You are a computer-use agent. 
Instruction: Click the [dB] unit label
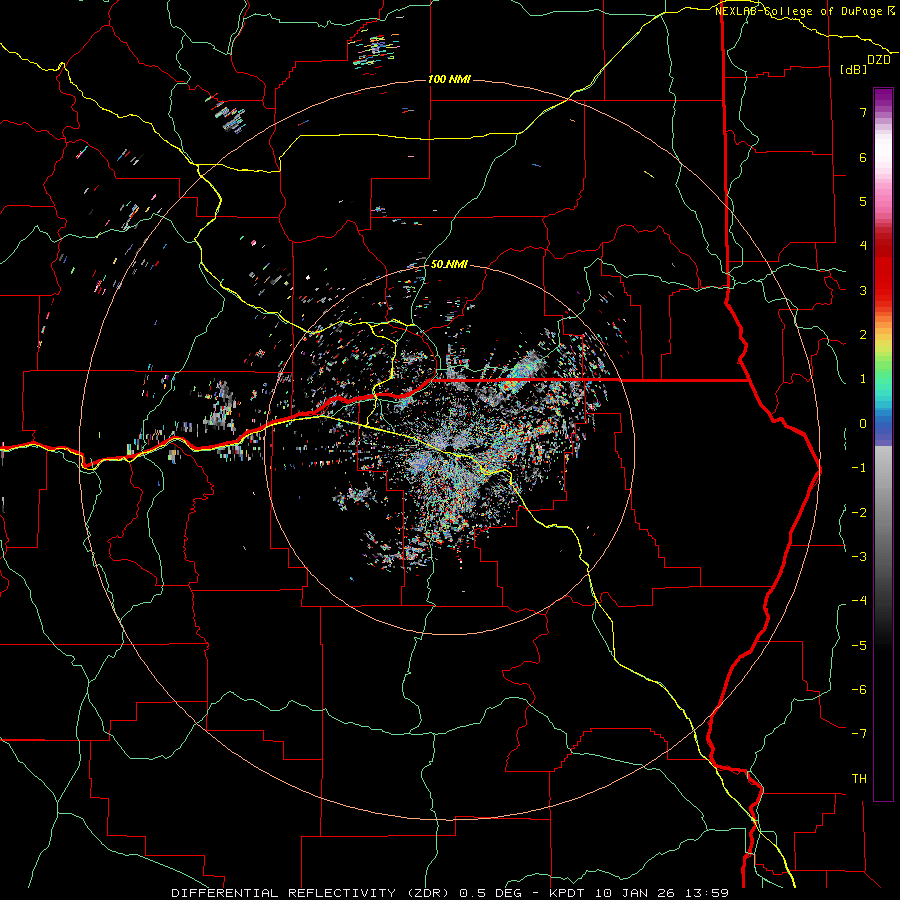pos(854,69)
